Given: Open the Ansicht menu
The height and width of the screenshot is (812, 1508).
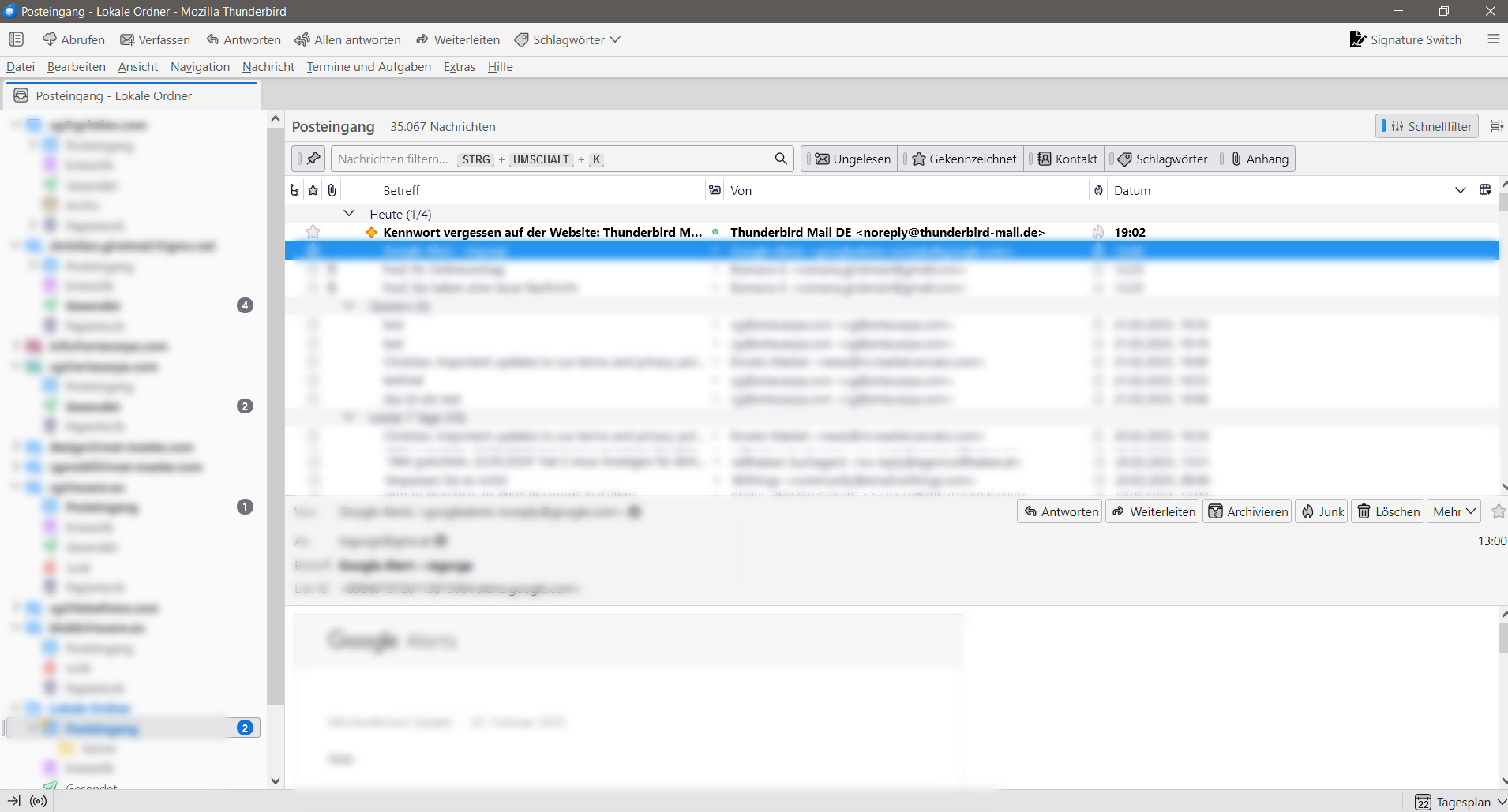Looking at the screenshot, I should tap(138, 67).
